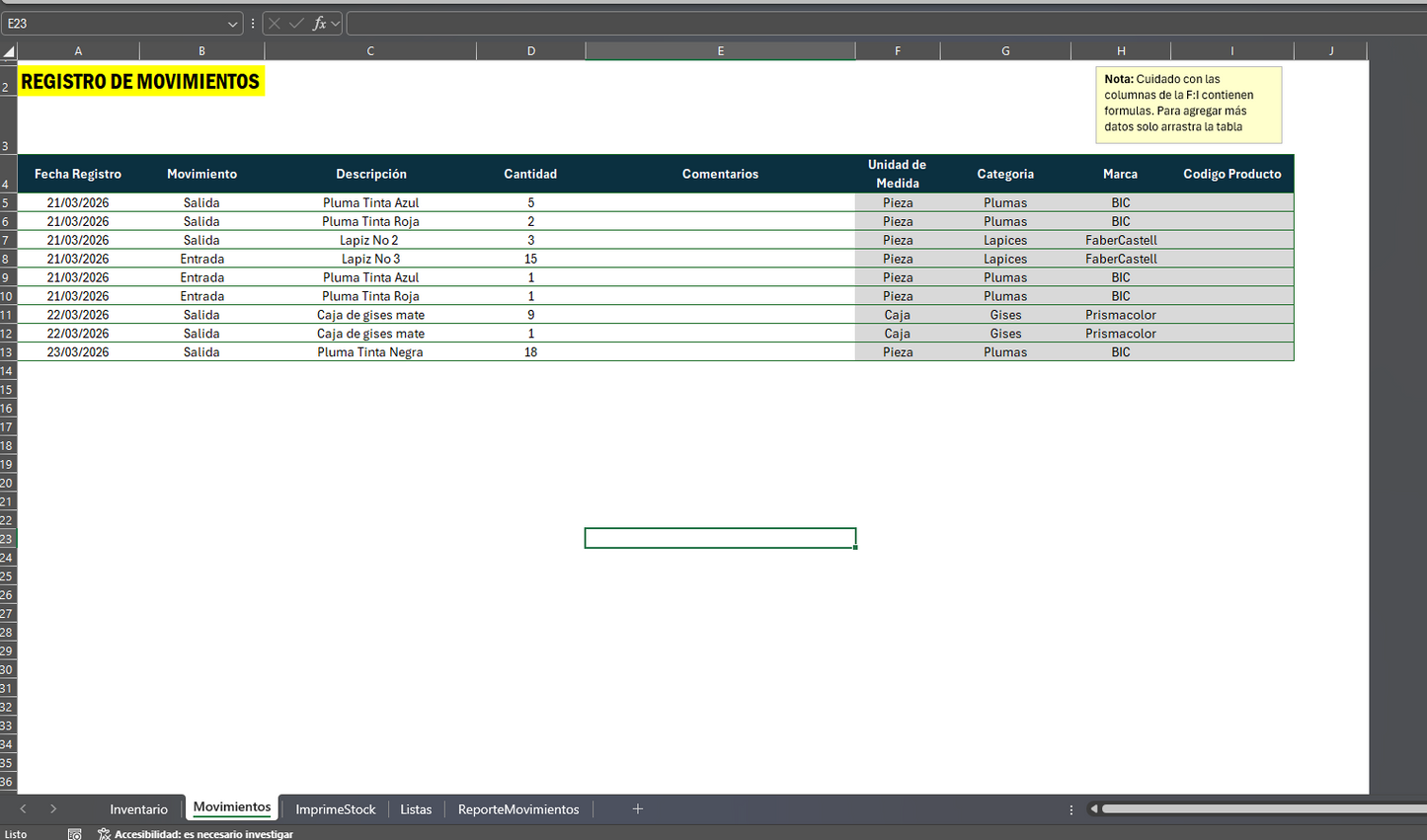Click the vertical dots beside the Name Box
Viewport: 1427px width, 840px height.
[253, 24]
